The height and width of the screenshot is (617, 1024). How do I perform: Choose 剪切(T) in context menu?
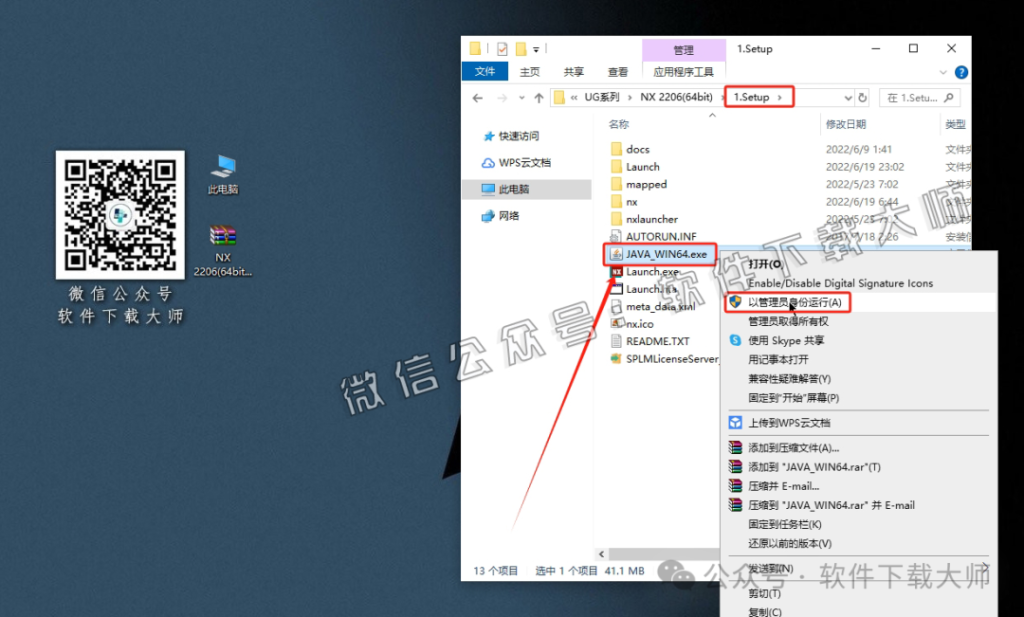(765, 593)
